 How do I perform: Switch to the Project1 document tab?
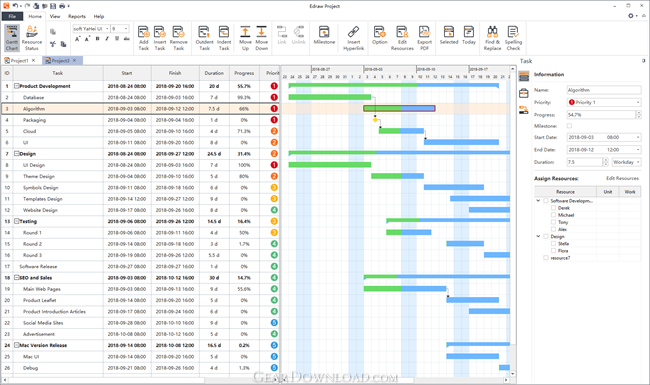tap(19, 61)
